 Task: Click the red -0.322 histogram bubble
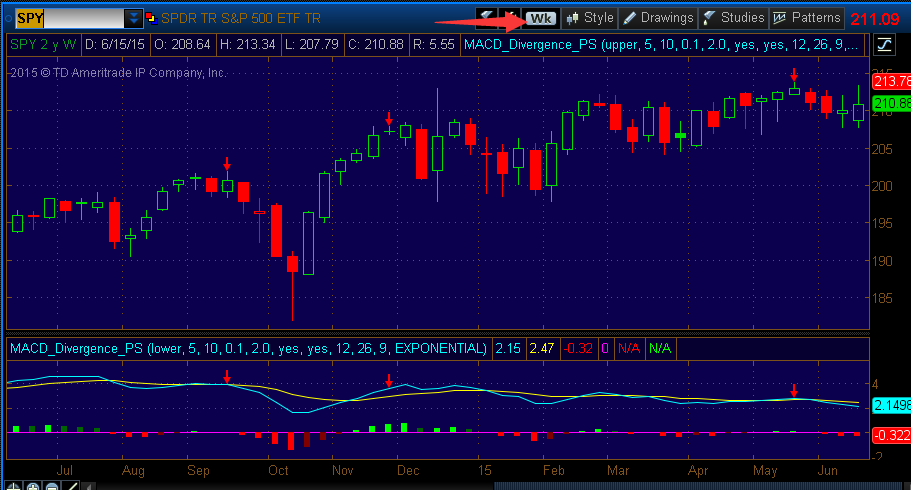[x=891, y=435]
